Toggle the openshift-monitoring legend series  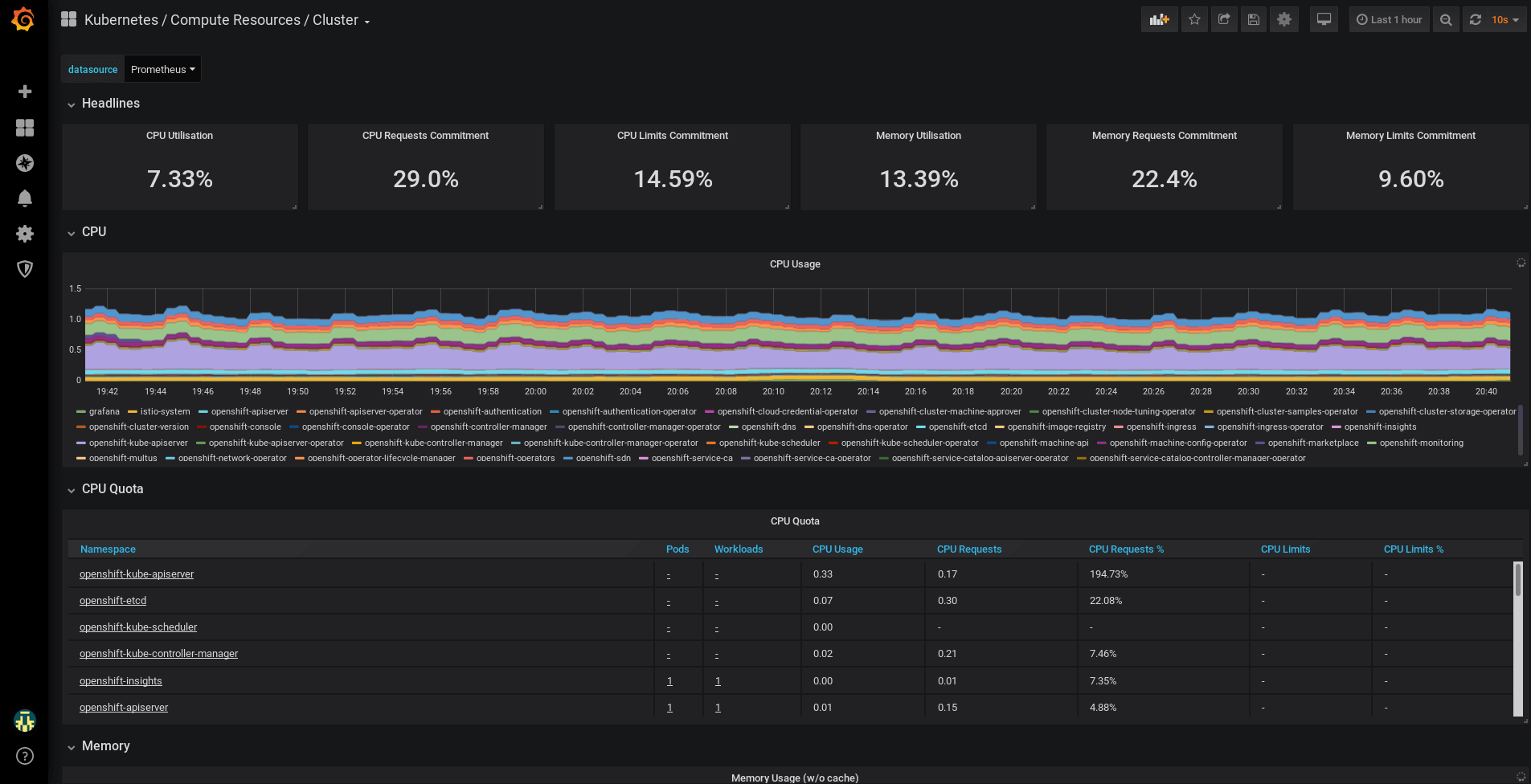(x=1421, y=443)
